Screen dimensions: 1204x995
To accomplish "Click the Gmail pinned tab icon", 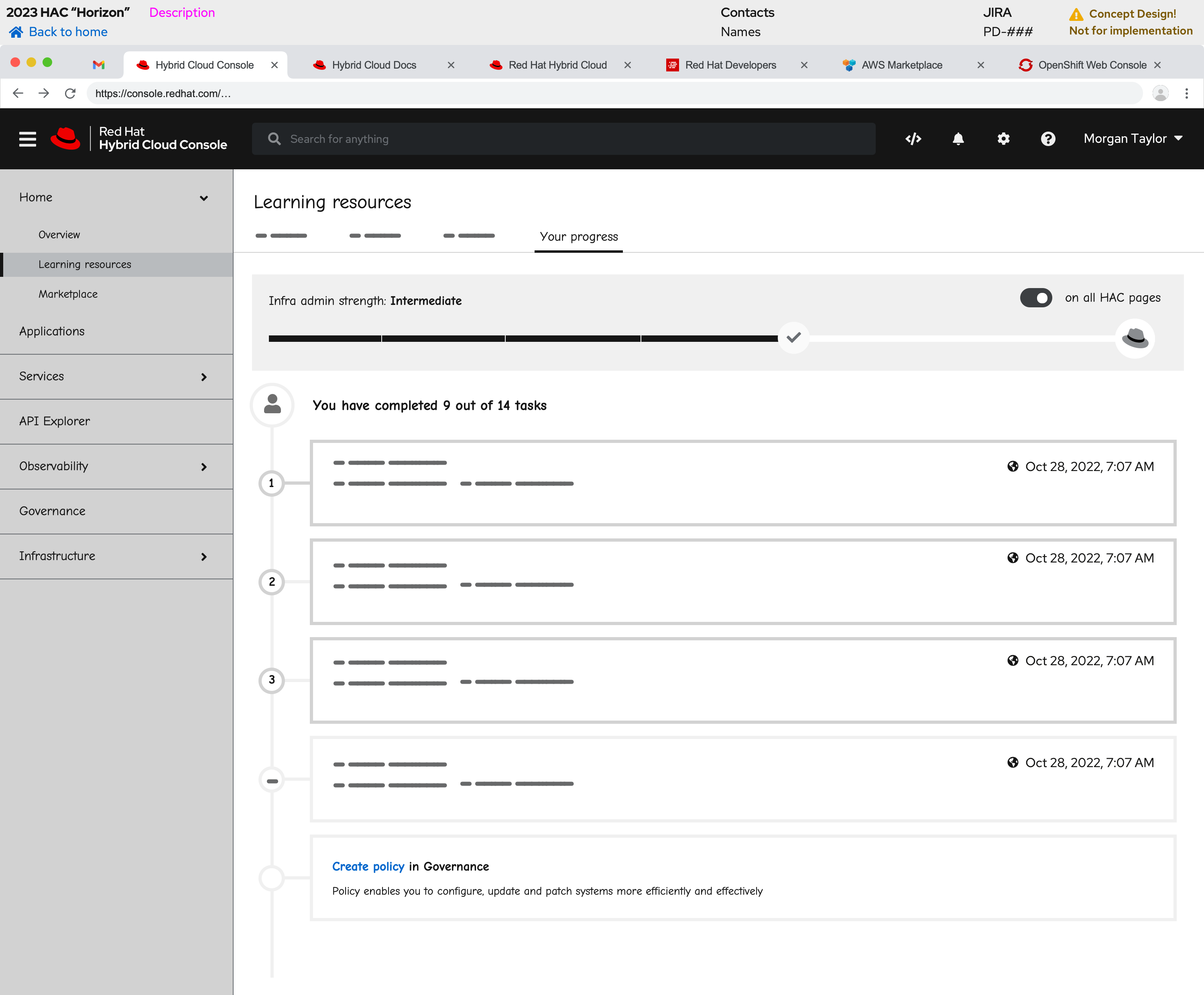I will [x=99, y=65].
